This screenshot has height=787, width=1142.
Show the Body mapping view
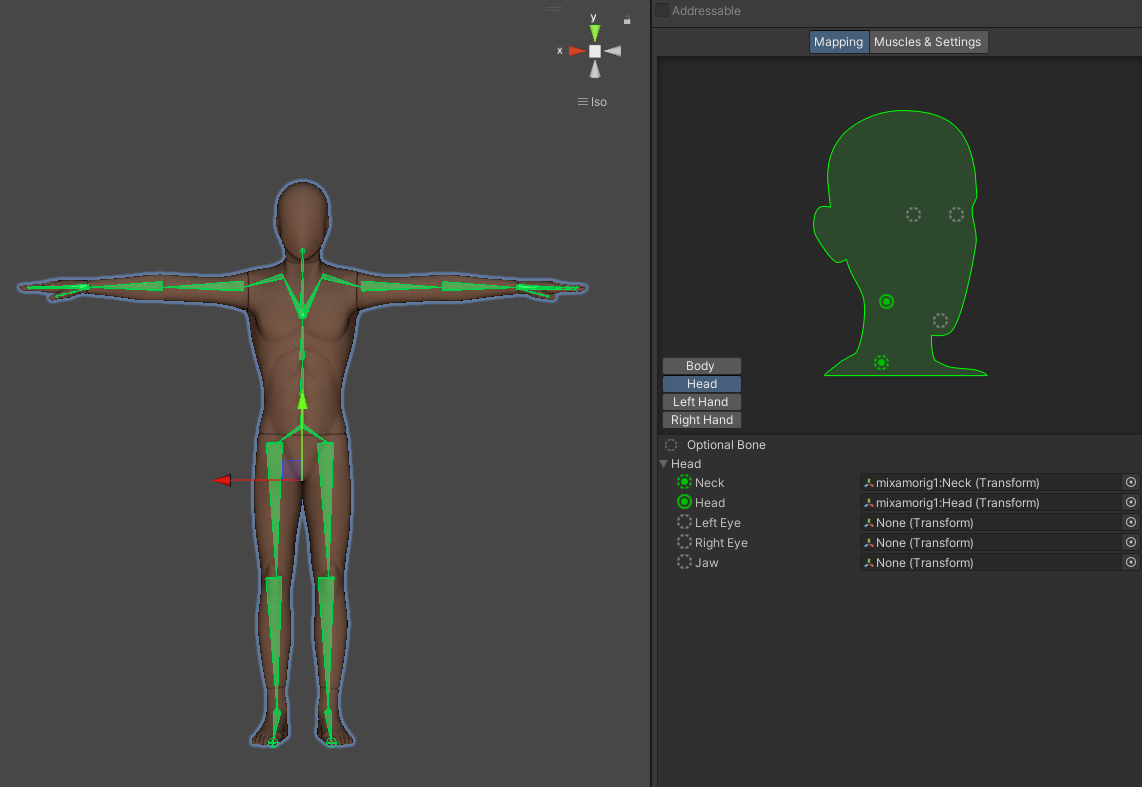pos(701,366)
